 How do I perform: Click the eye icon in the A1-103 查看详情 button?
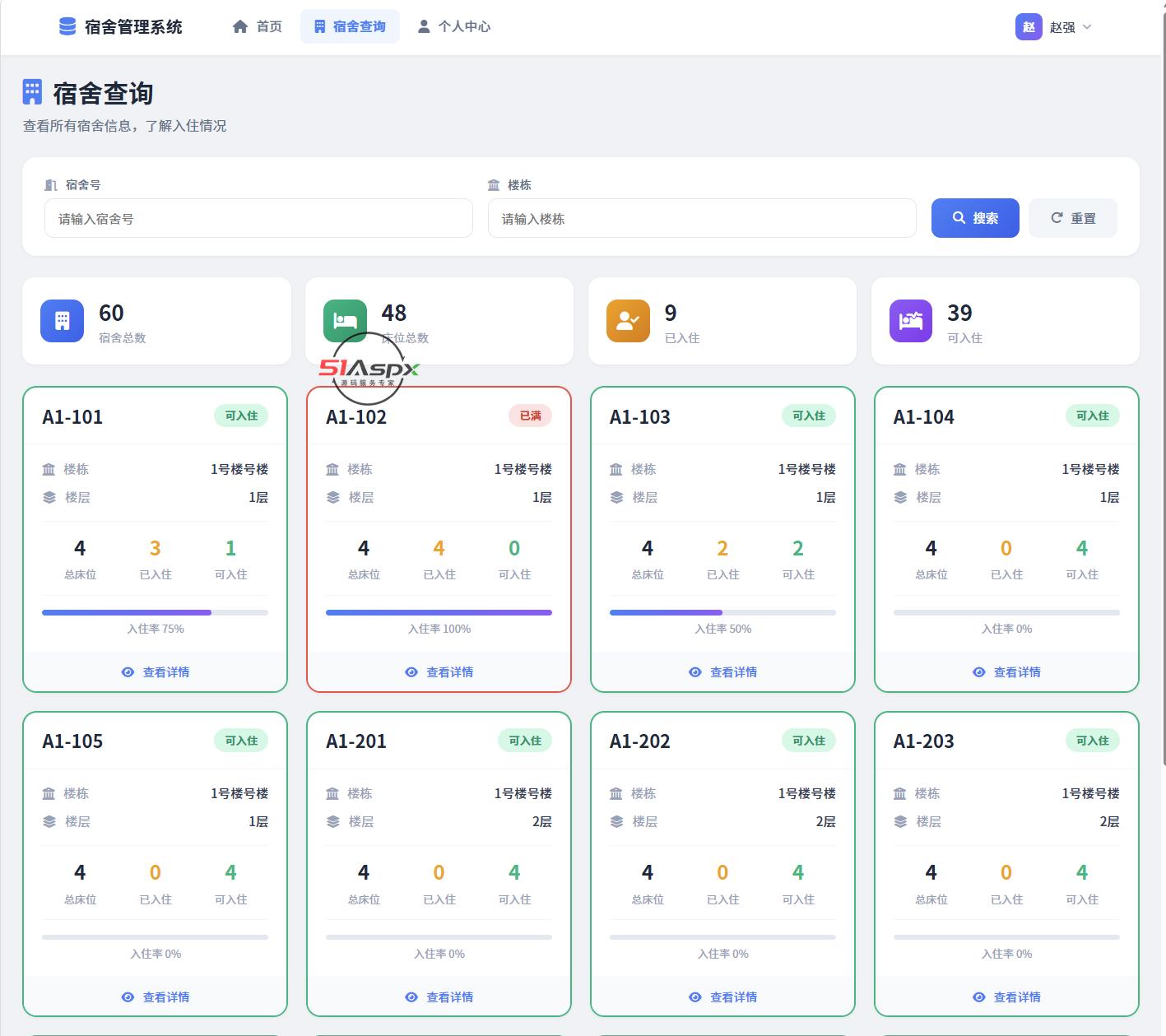click(695, 672)
